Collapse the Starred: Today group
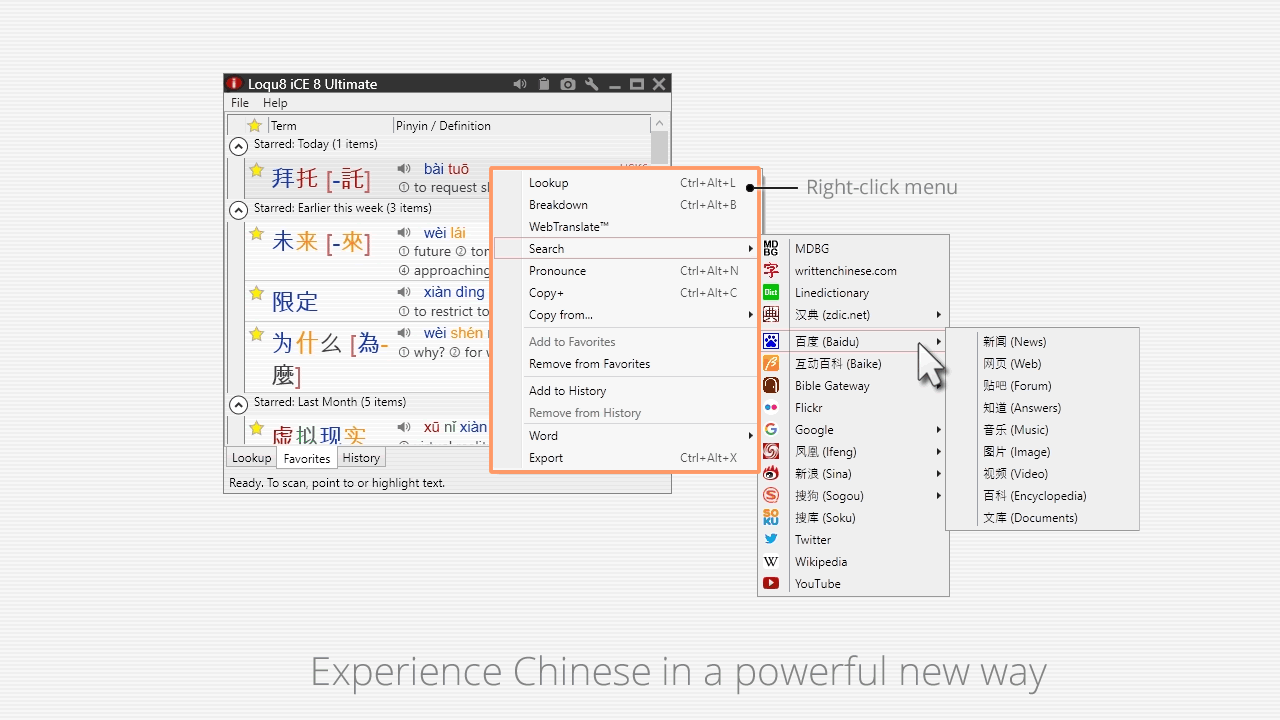The height and width of the screenshot is (720, 1280). 238,146
